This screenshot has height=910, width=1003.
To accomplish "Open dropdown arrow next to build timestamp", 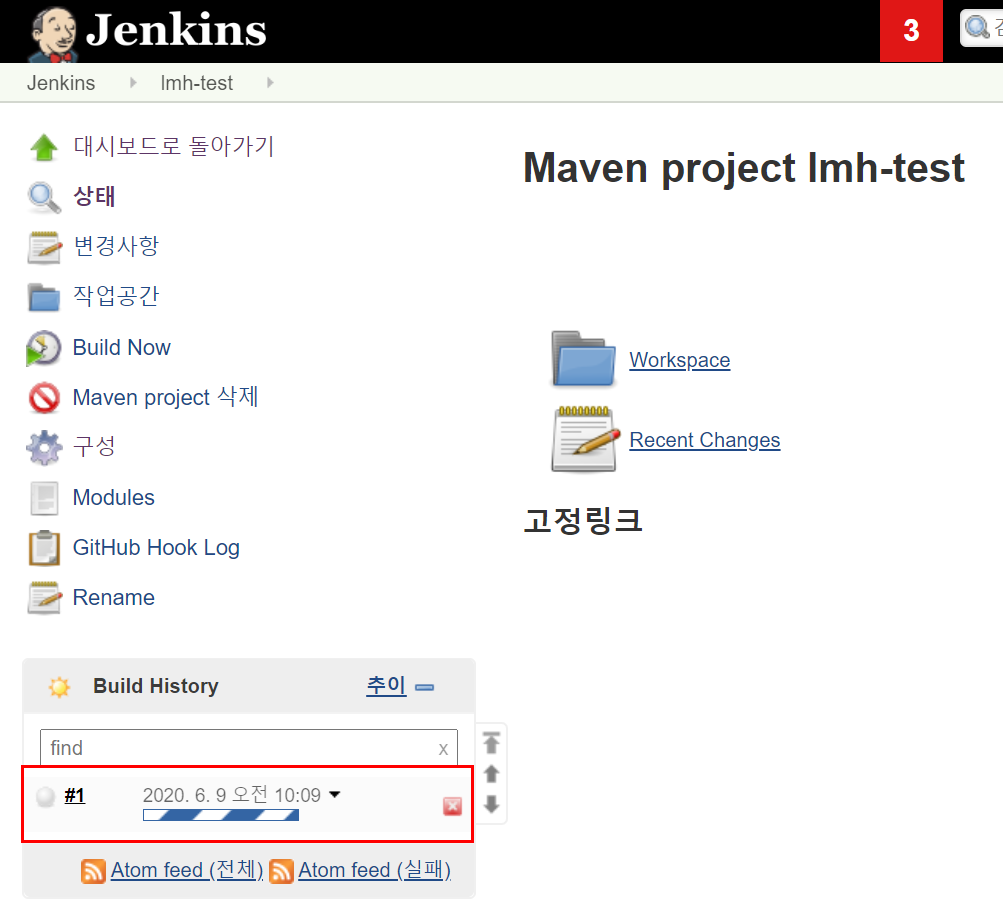I will coord(335,795).
